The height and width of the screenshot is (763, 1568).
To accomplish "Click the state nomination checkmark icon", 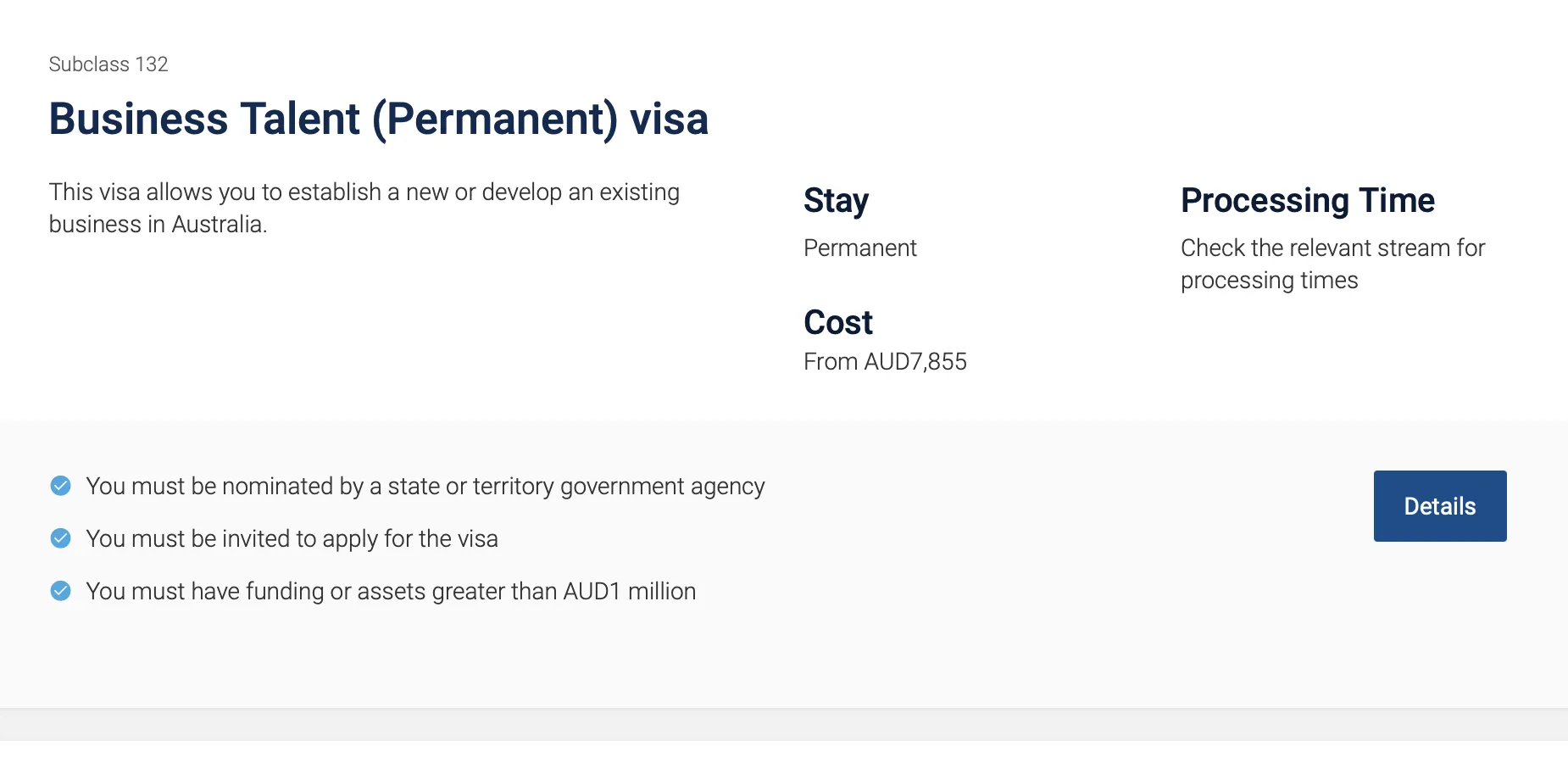I will pyautogui.click(x=61, y=486).
